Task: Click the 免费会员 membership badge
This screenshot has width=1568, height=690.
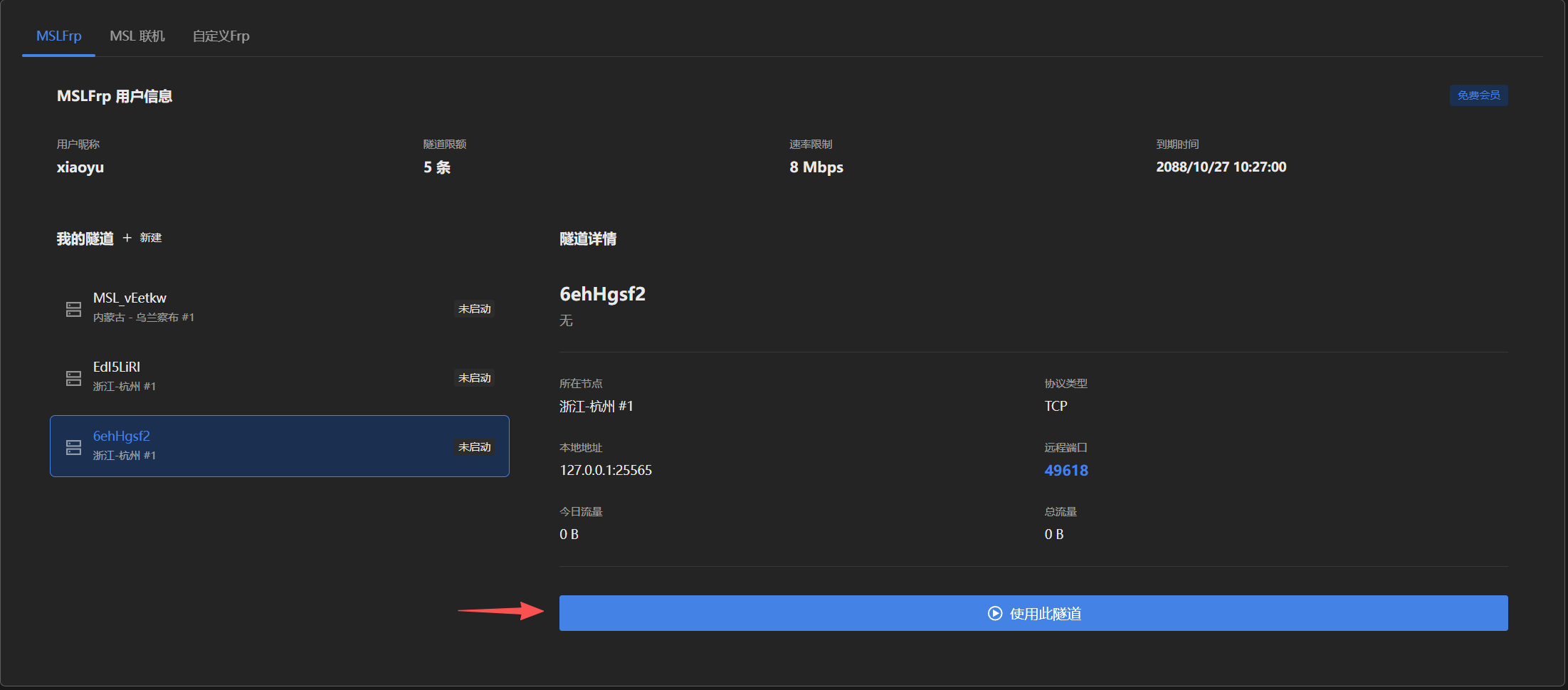Action: click(1478, 95)
